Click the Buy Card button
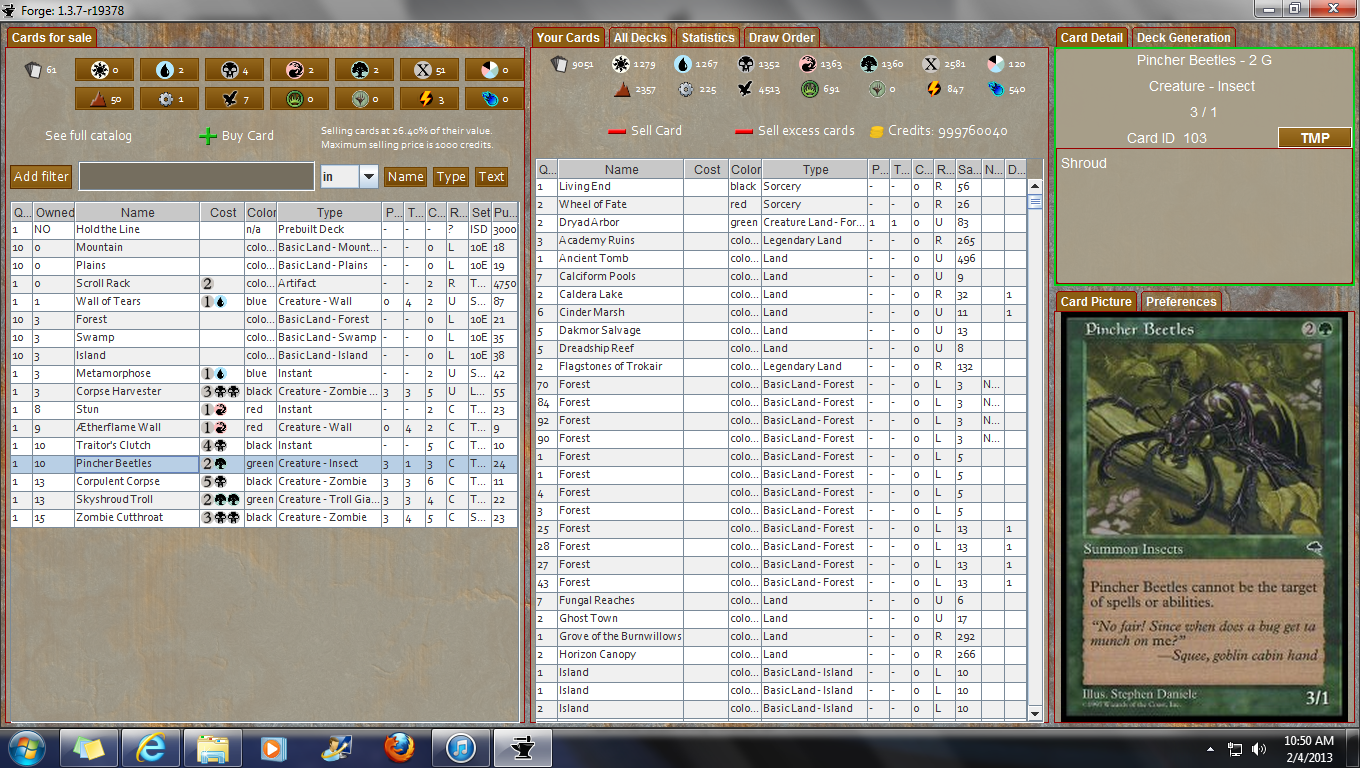 [236, 136]
